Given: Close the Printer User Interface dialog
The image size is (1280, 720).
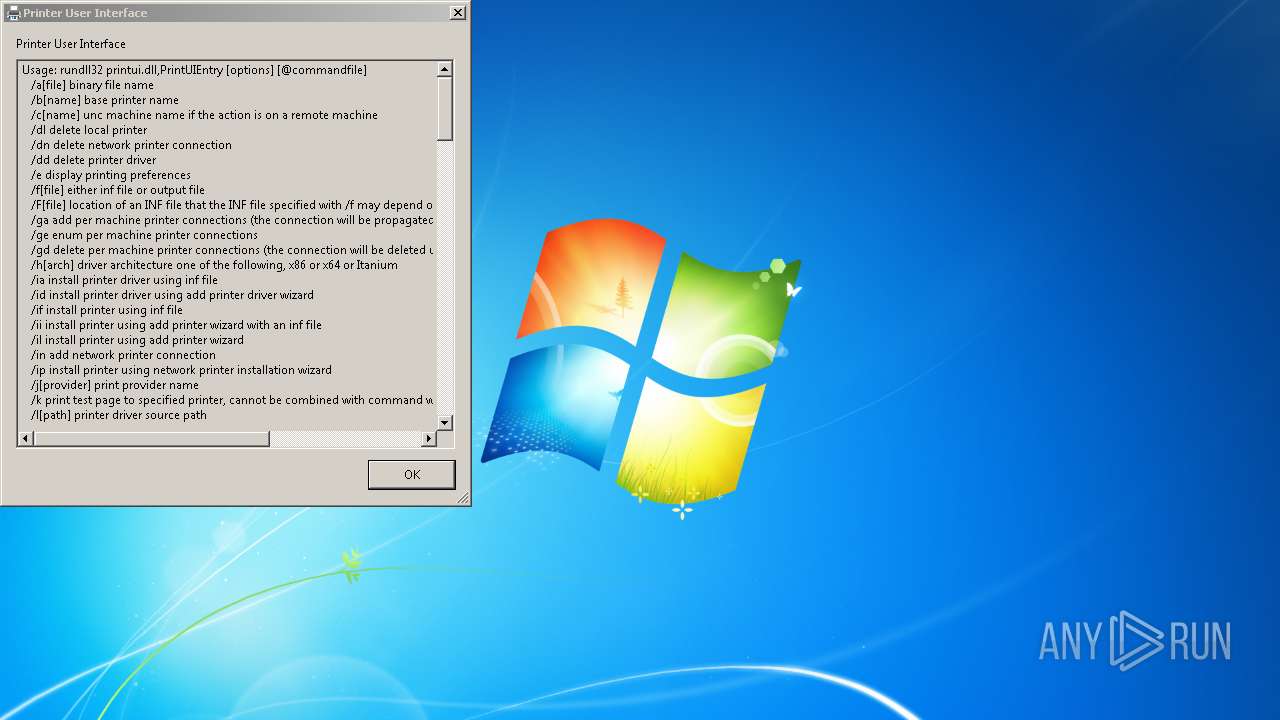Looking at the screenshot, I should click(457, 13).
